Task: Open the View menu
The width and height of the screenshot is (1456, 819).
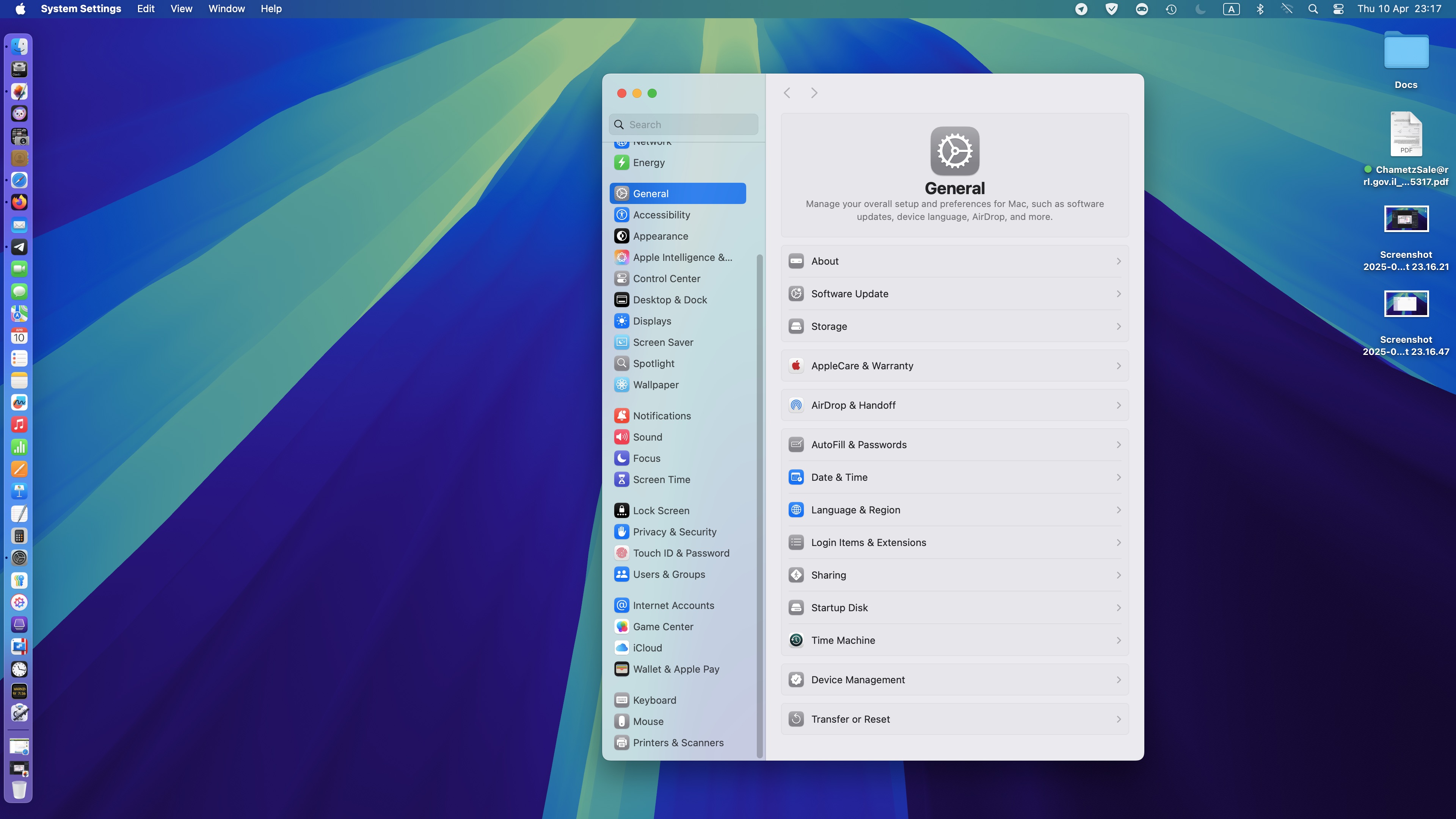Action: [181, 9]
